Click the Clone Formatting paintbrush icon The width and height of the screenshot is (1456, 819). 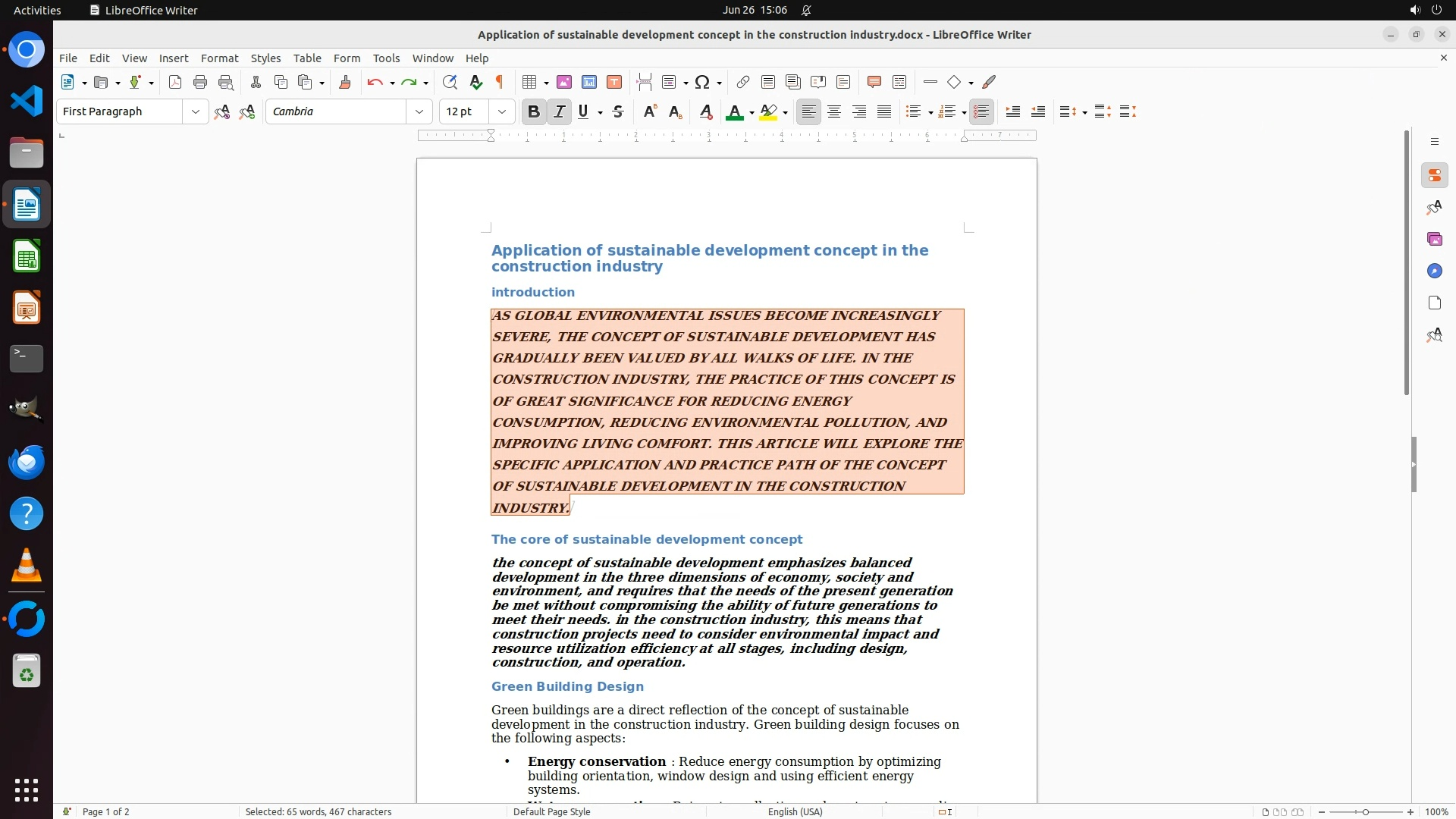pyautogui.click(x=345, y=83)
